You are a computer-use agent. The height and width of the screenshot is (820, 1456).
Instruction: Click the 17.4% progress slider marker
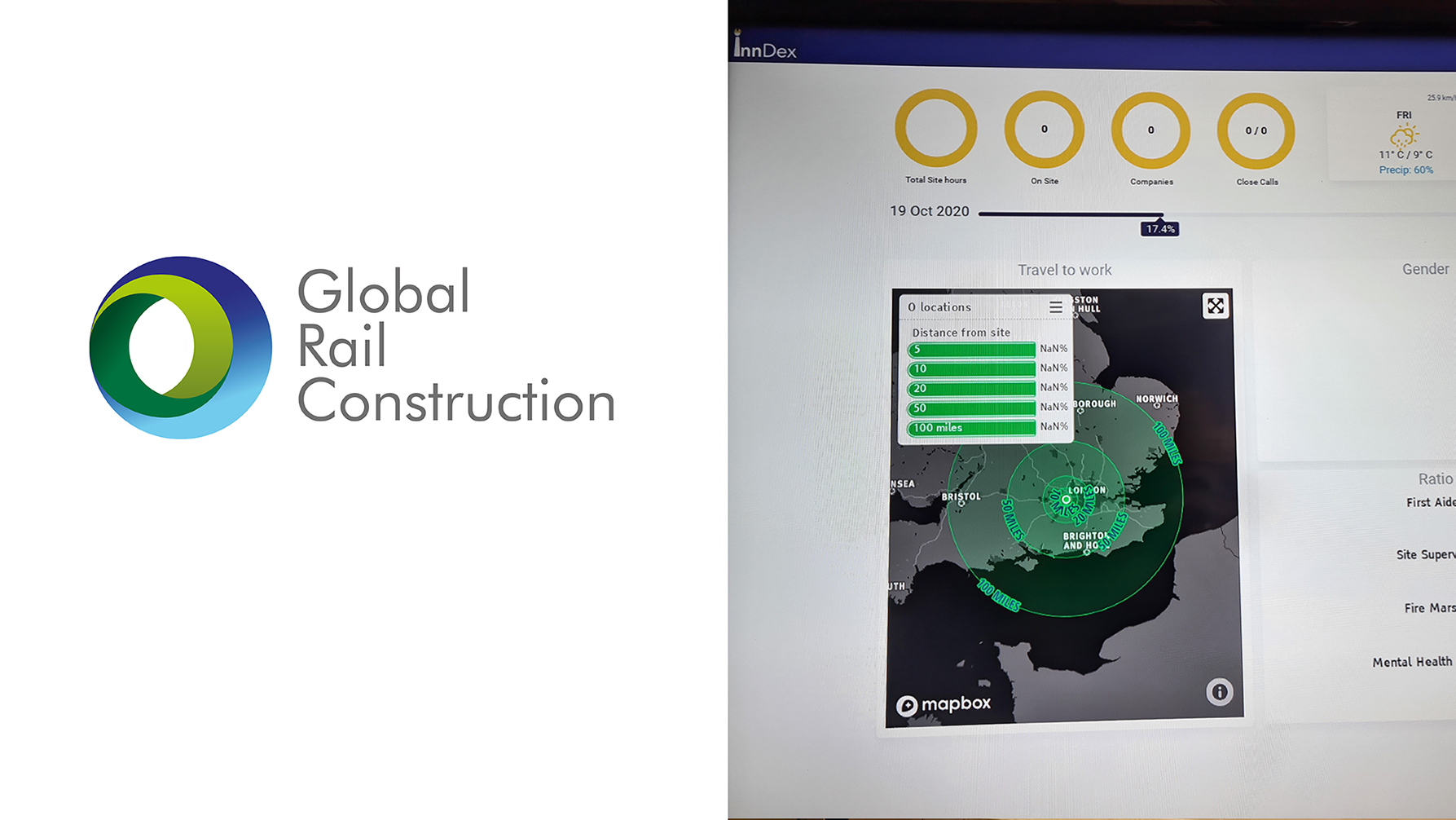pos(1159,228)
